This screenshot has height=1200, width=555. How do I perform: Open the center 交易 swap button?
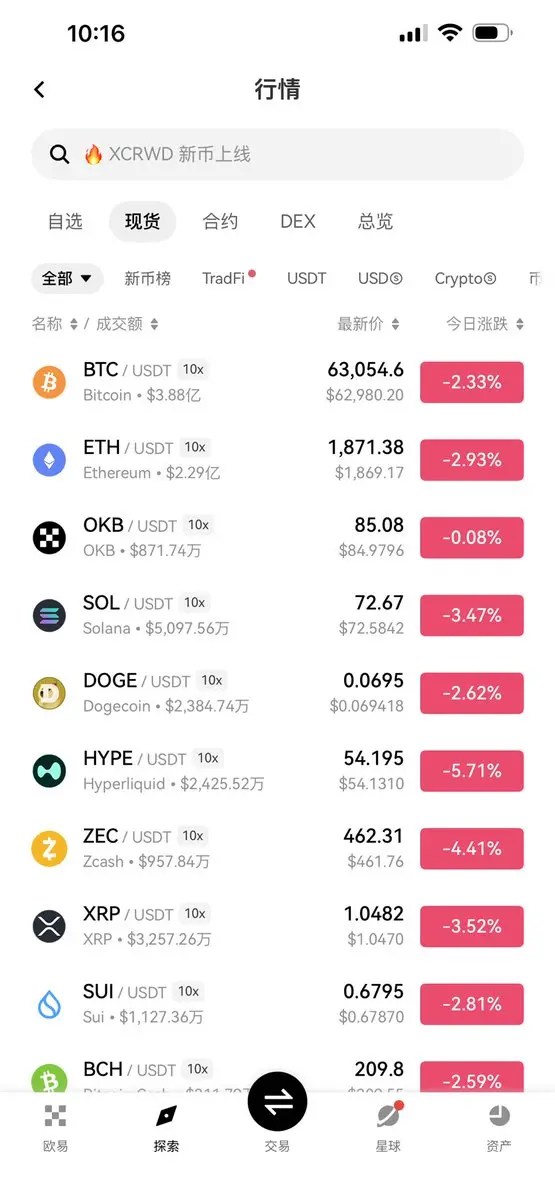[277, 1101]
